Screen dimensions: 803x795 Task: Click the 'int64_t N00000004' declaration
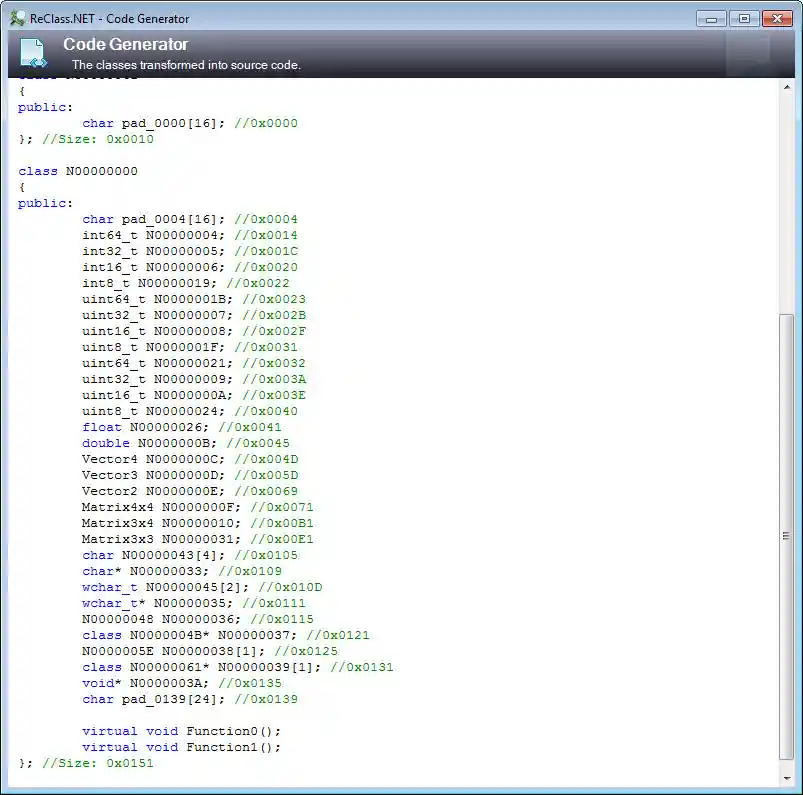(x=154, y=235)
